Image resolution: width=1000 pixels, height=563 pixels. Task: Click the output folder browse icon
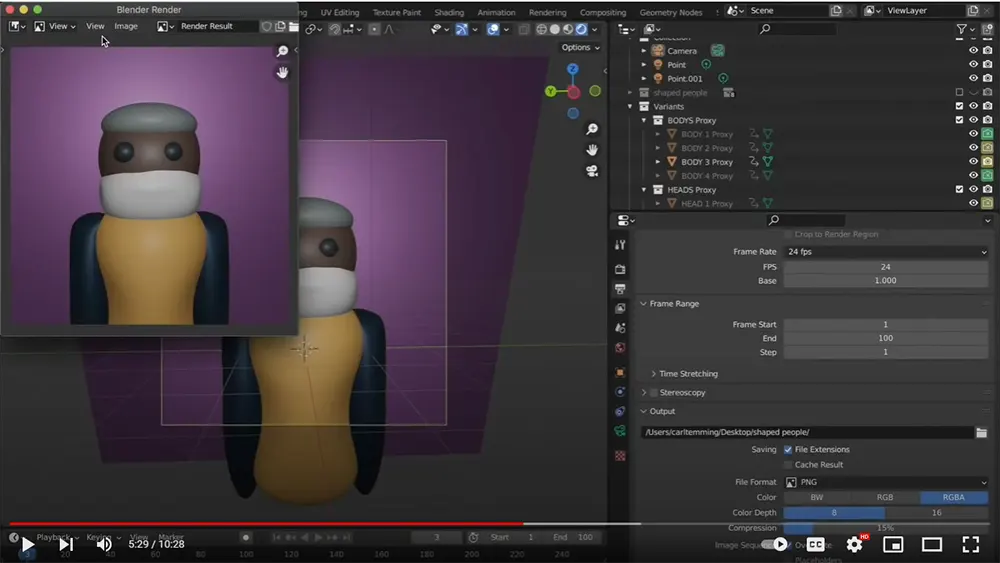click(x=982, y=433)
